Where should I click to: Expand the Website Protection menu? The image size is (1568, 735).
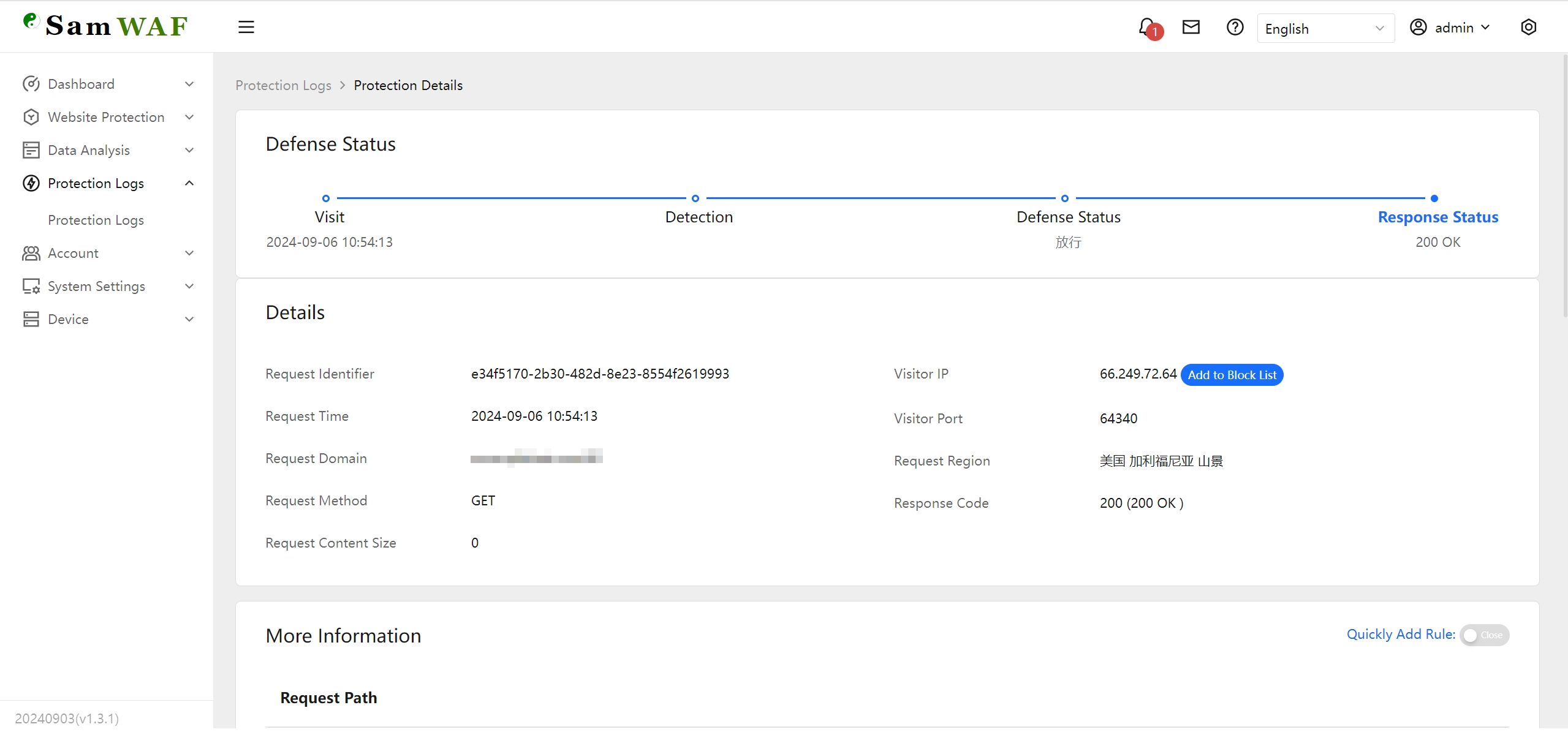(106, 117)
